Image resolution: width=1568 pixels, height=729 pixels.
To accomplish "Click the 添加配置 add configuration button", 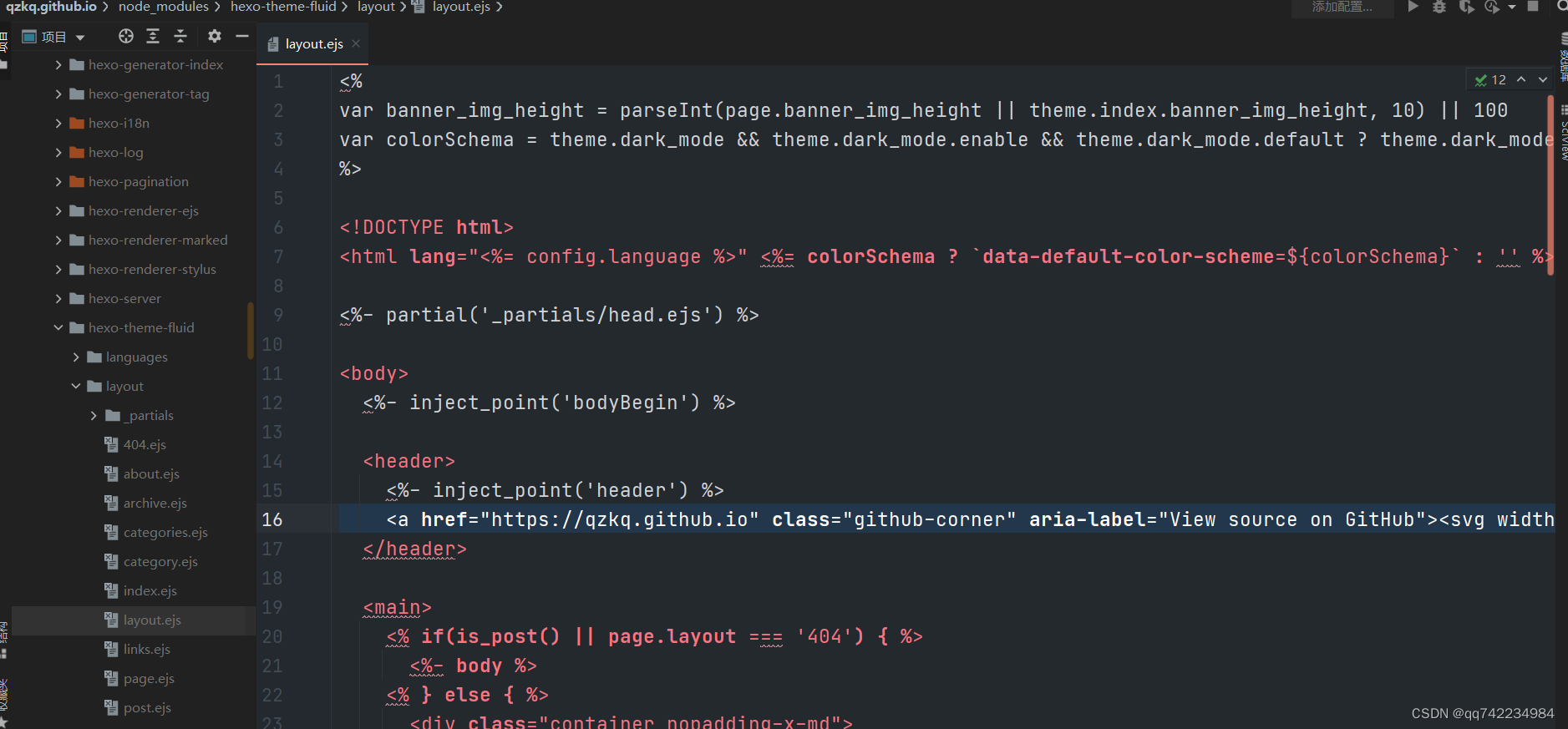I will click(1342, 8).
